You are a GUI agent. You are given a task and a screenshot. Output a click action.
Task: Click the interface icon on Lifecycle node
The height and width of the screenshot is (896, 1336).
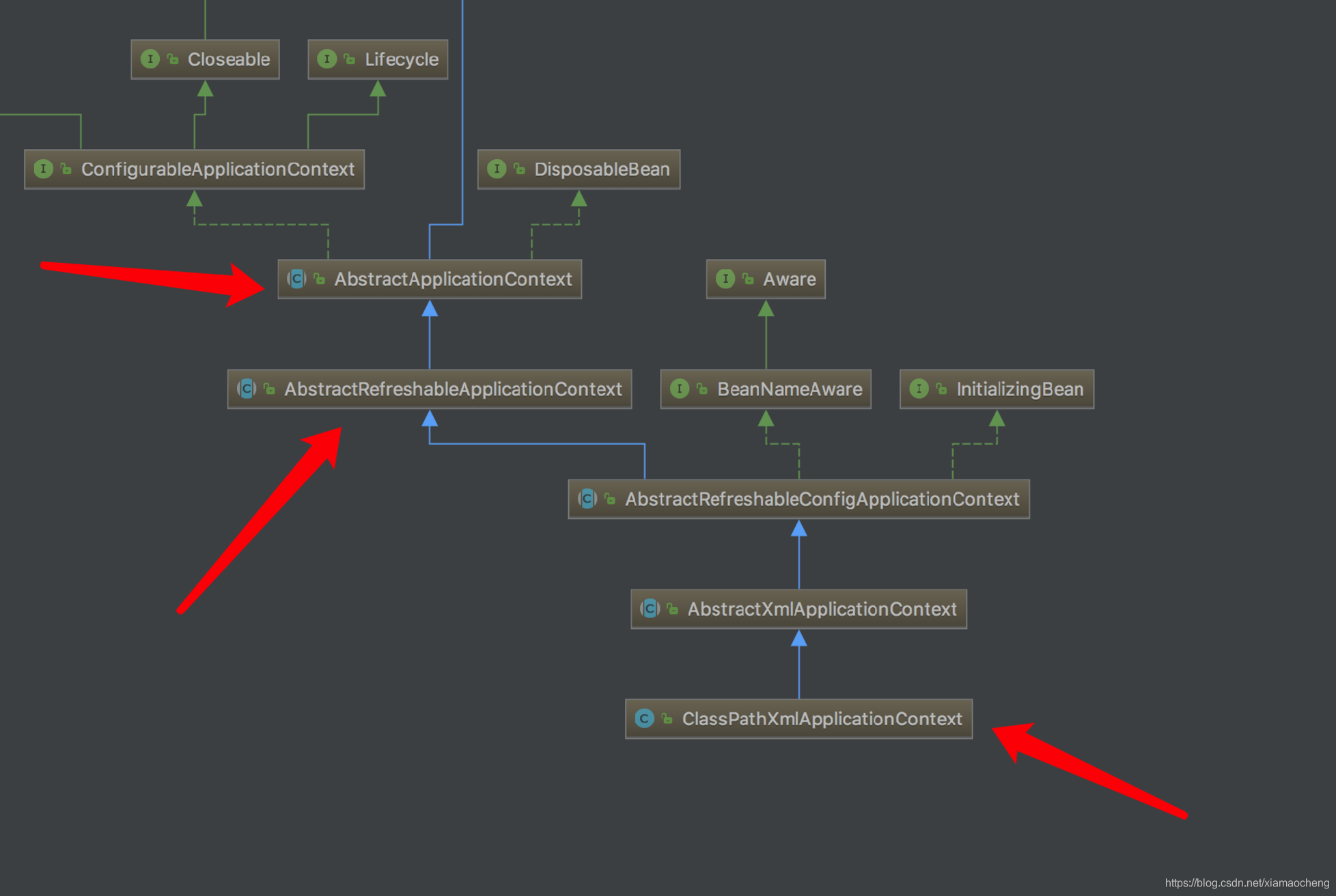pos(326,59)
